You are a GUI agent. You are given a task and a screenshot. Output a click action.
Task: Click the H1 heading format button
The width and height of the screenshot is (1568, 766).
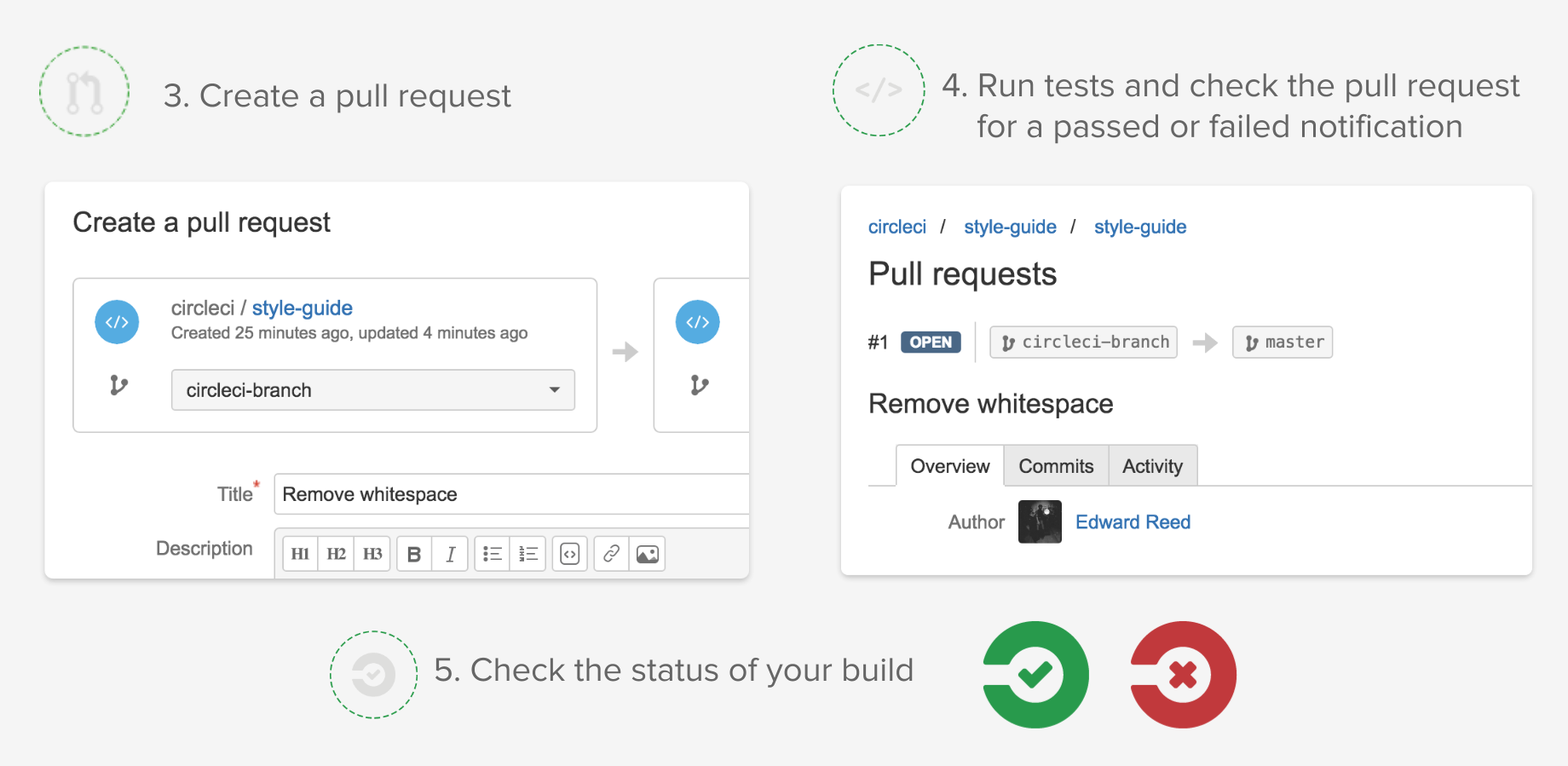[300, 554]
